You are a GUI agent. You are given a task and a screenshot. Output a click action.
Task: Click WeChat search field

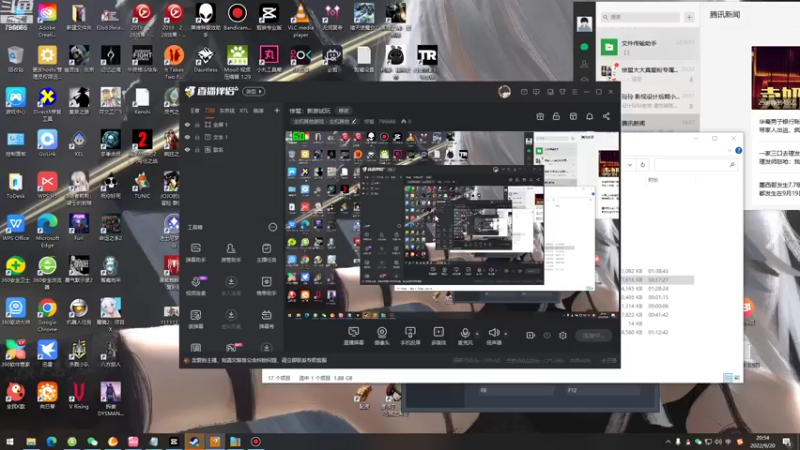point(640,17)
